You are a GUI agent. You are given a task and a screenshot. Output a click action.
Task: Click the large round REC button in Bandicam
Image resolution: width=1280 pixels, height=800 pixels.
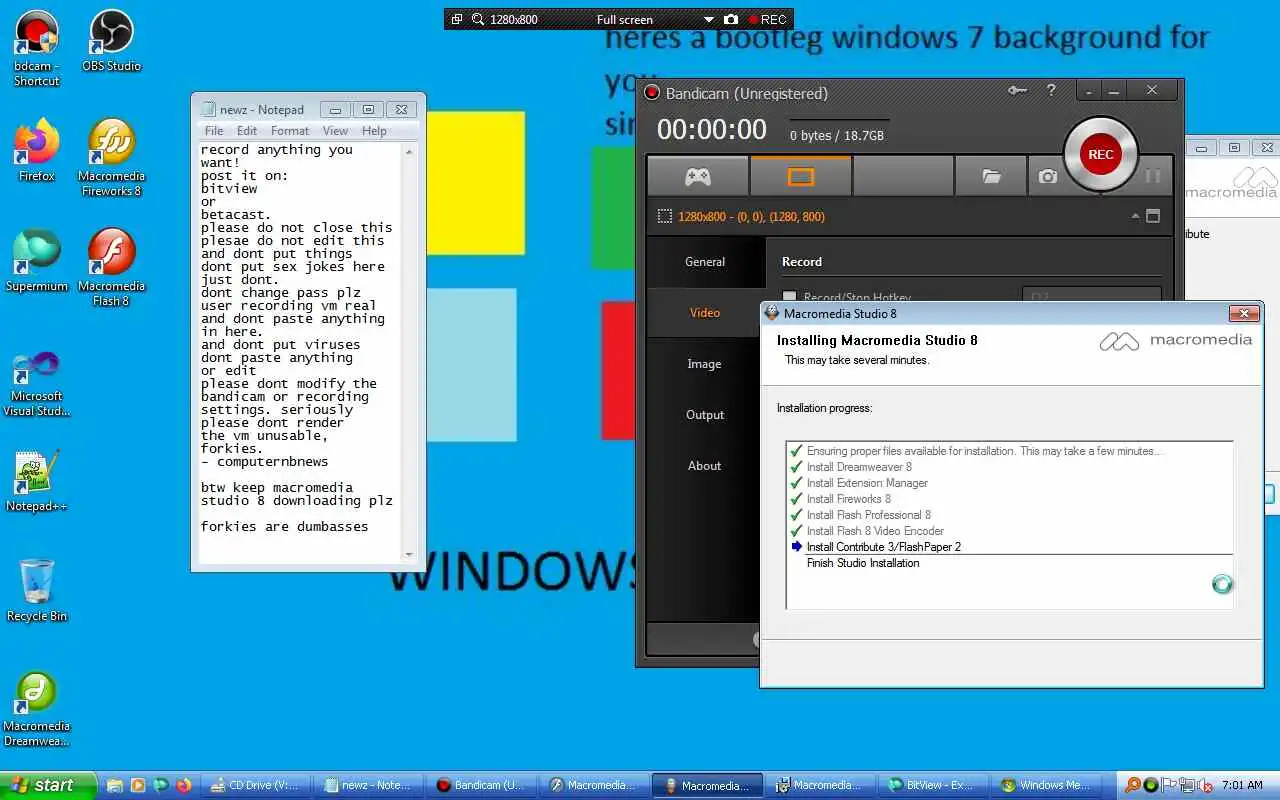click(x=1101, y=154)
